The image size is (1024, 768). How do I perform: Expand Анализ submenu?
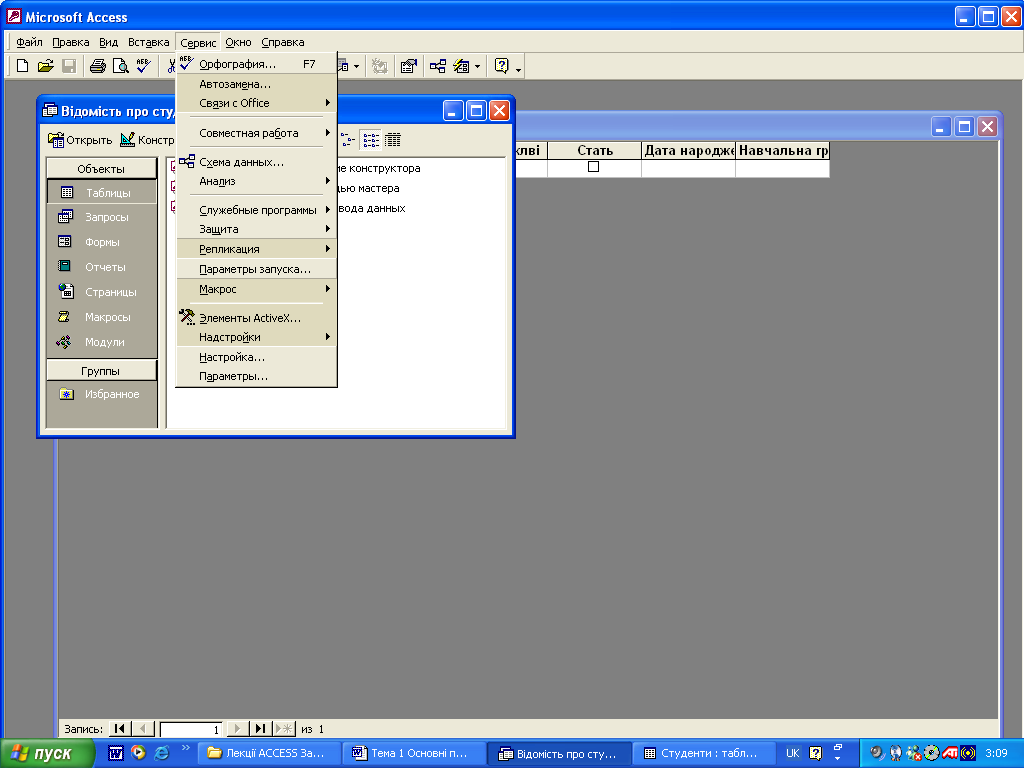(257, 181)
